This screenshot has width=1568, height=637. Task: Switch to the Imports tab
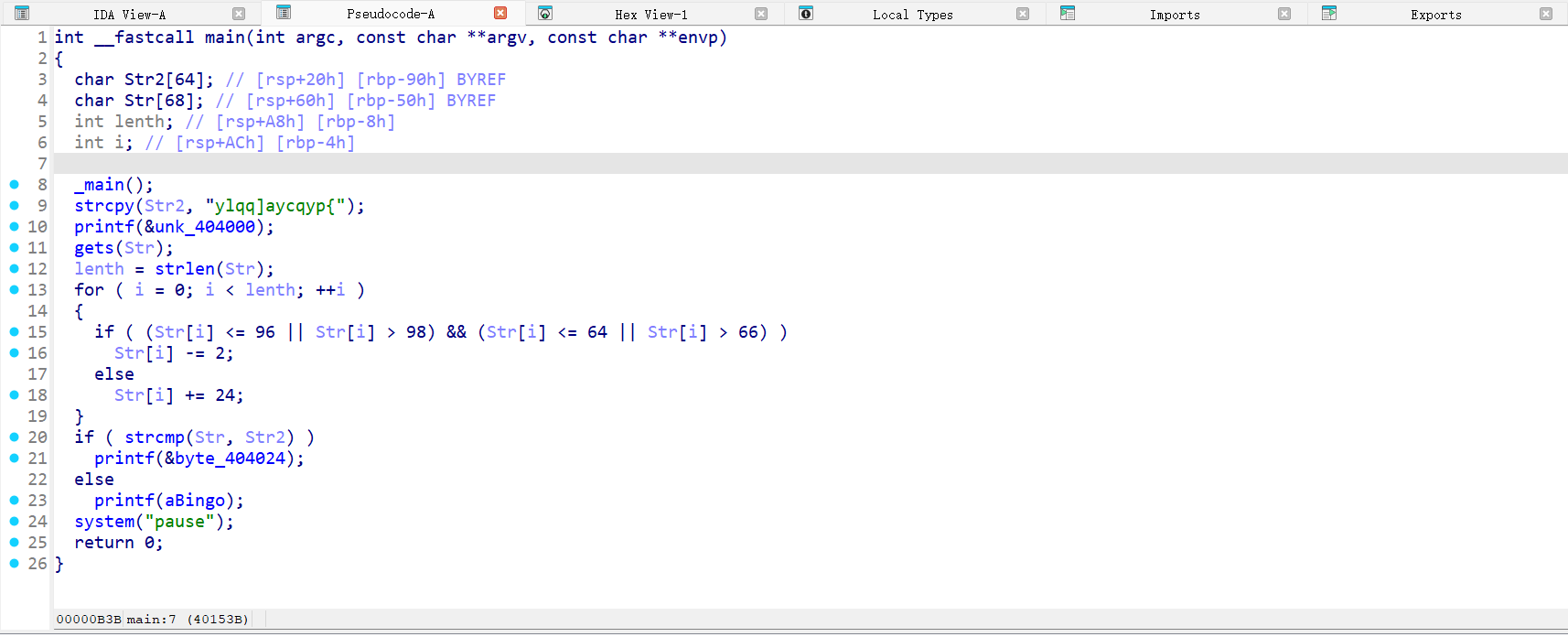pos(1174,15)
